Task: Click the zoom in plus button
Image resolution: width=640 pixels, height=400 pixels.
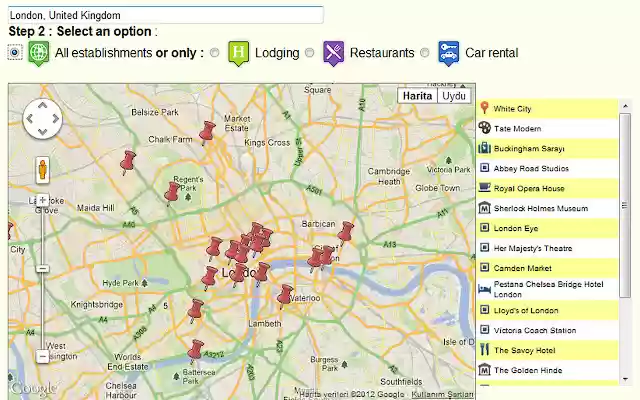Action: (x=43, y=200)
